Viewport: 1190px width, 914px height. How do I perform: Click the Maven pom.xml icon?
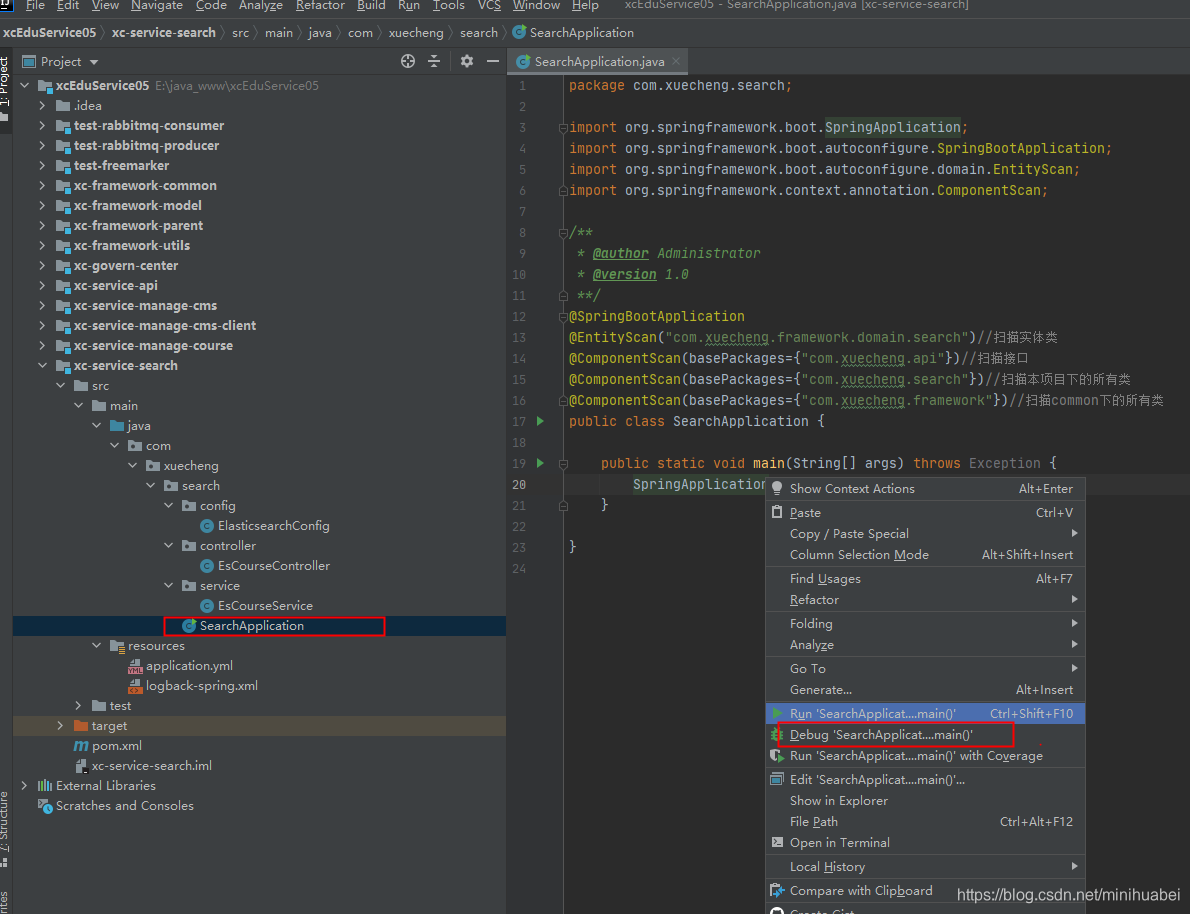80,745
